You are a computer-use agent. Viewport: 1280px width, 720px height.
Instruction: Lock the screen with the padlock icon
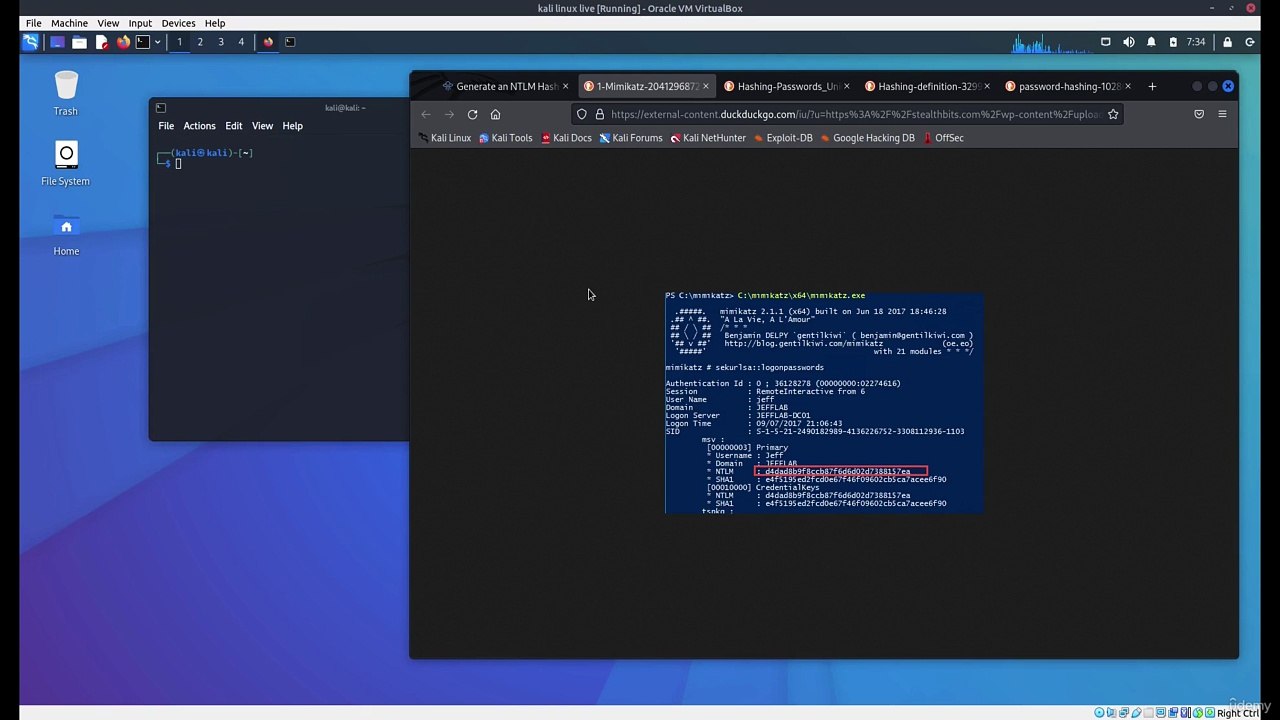pyautogui.click(x=1227, y=42)
